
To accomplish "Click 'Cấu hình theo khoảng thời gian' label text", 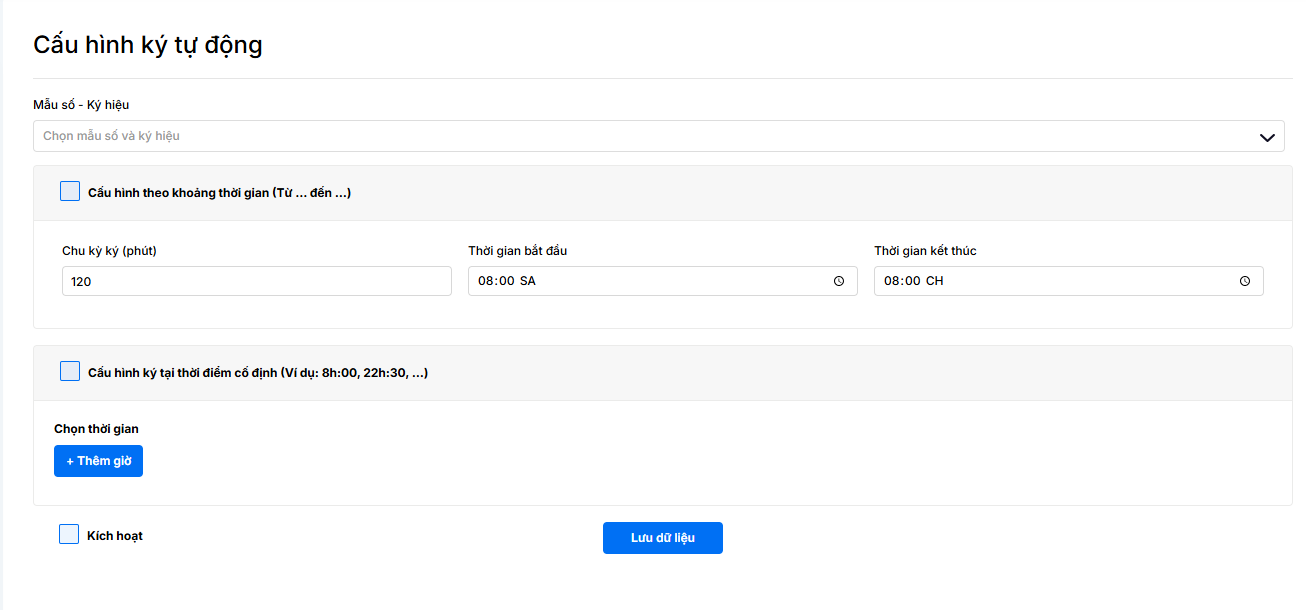I will click(x=219, y=193).
